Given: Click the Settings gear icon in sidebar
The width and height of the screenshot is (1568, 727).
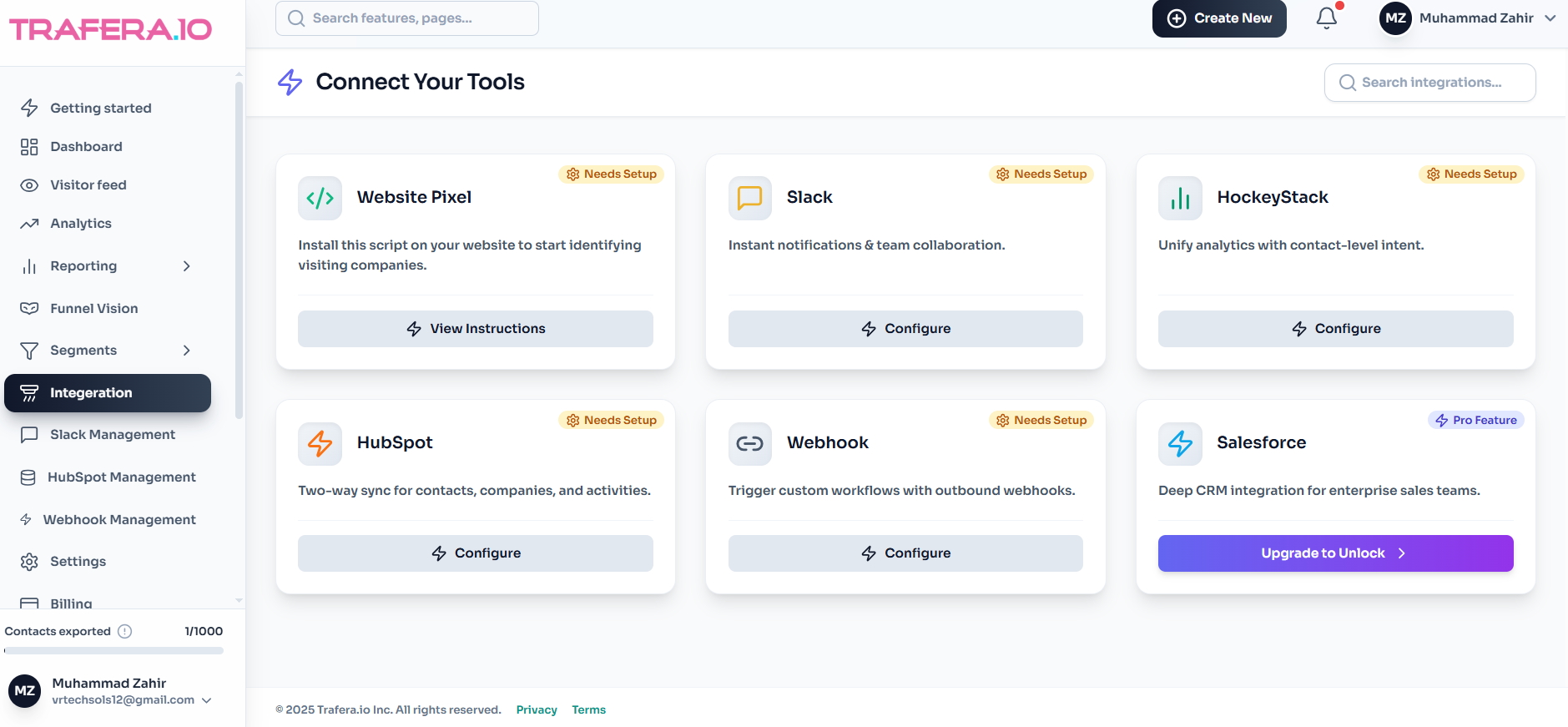Looking at the screenshot, I should [29, 562].
